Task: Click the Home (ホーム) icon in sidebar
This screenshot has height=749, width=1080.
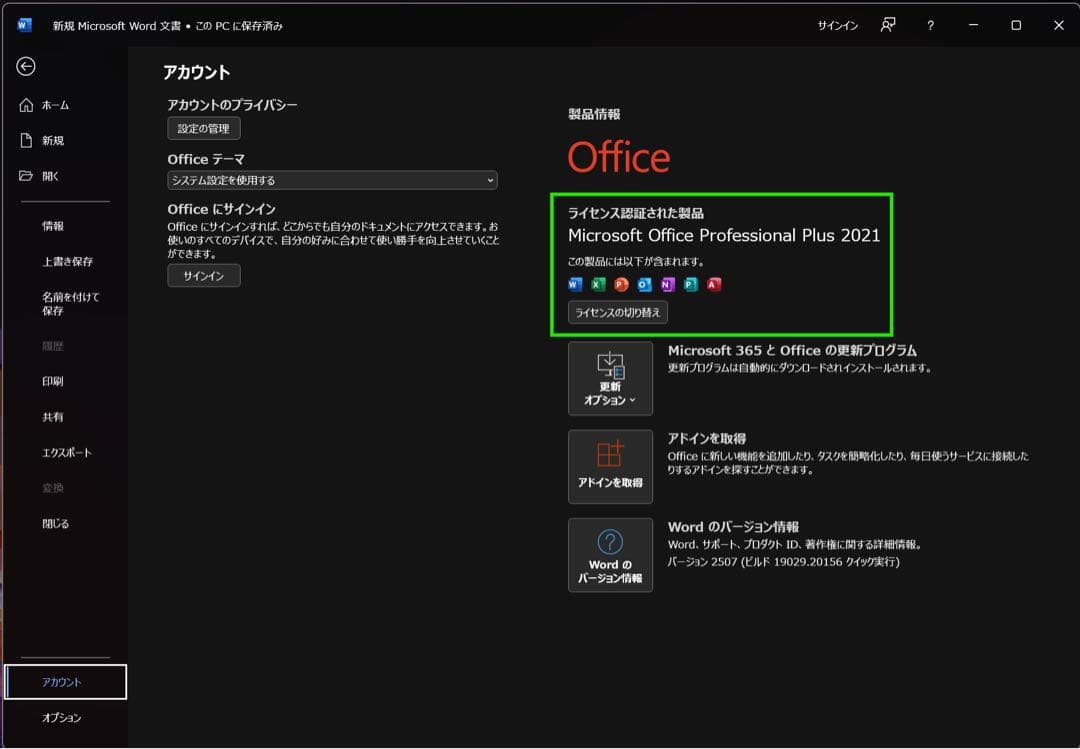Action: [x=27, y=105]
